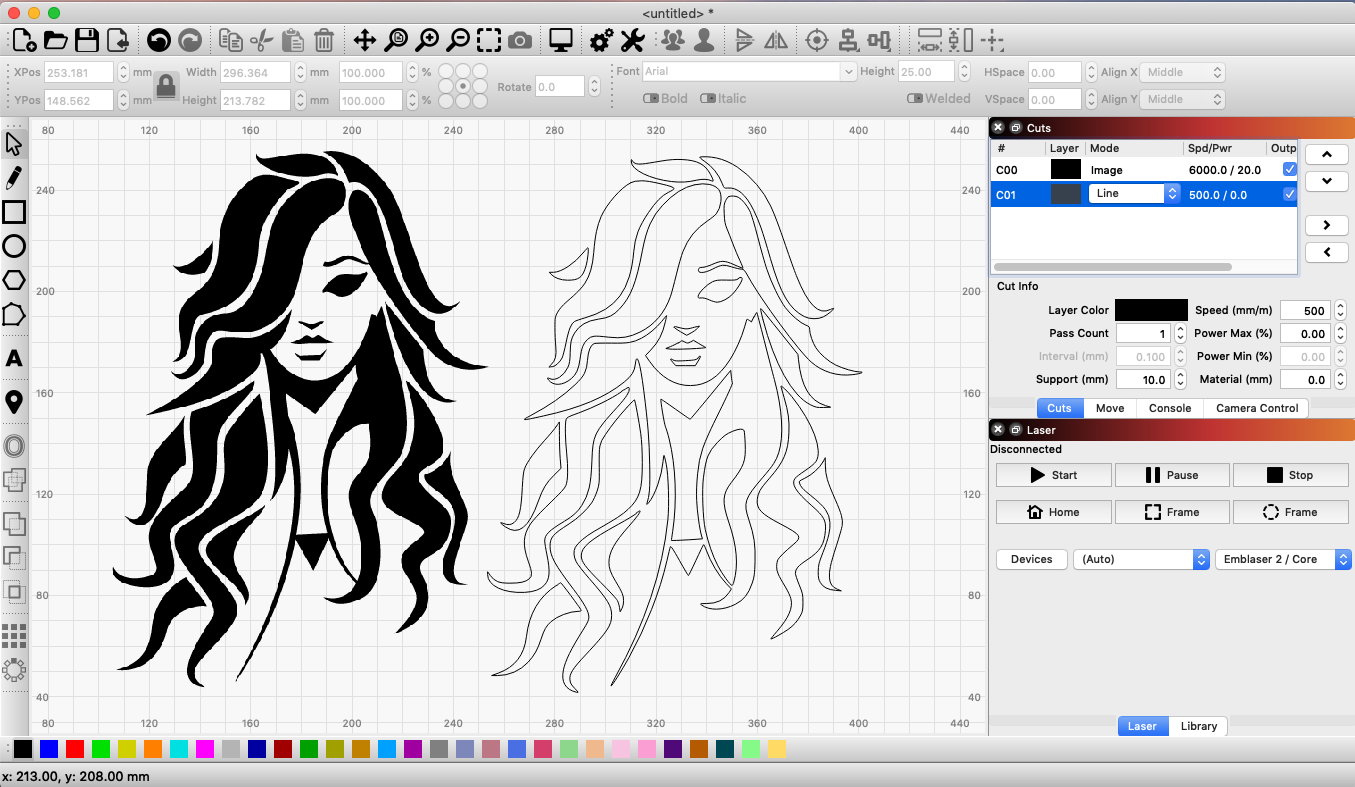Switch to the Library tab
The width and height of the screenshot is (1355, 787).
(x=1198, y=726)
